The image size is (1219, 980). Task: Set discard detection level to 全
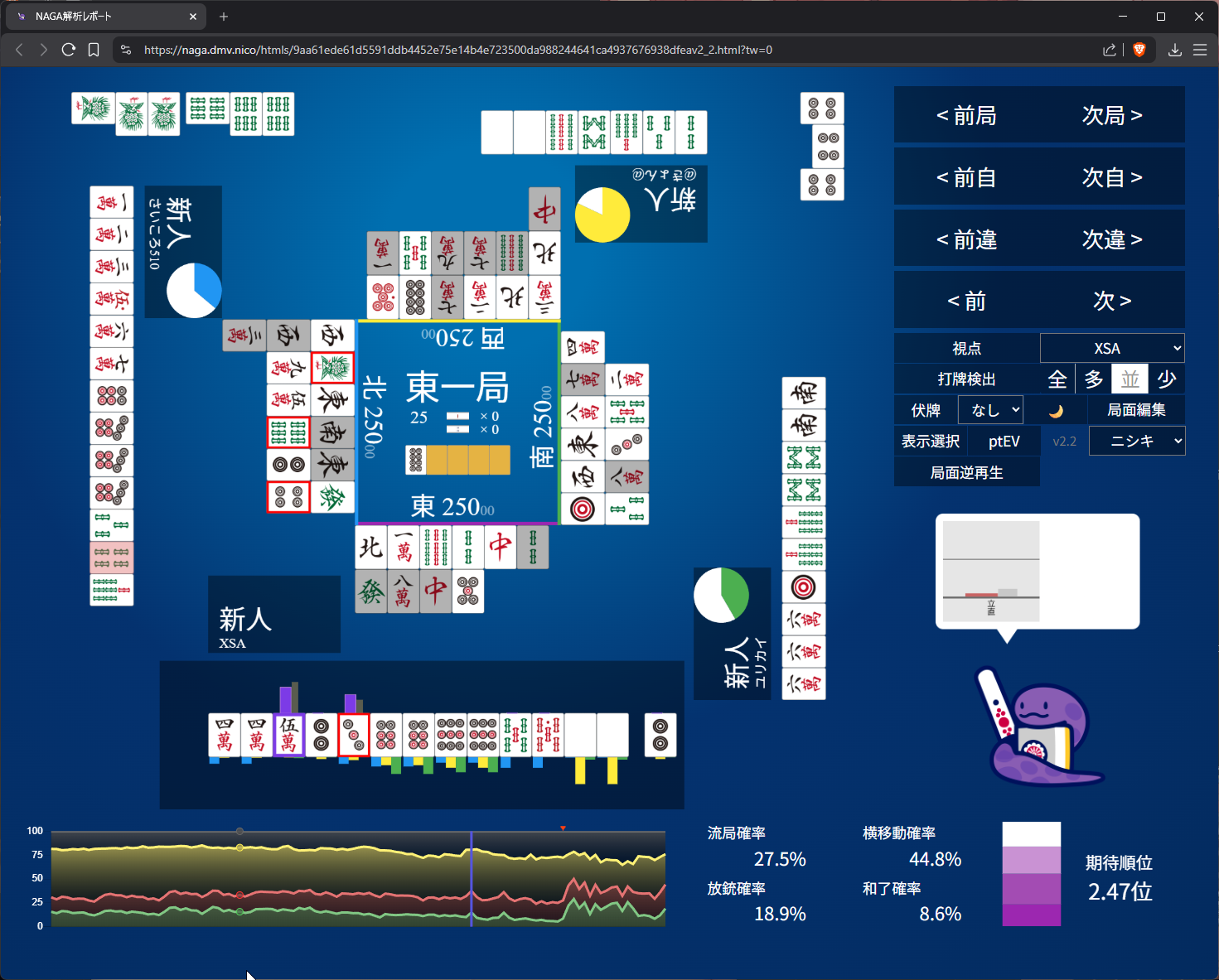coord(1057,379)
